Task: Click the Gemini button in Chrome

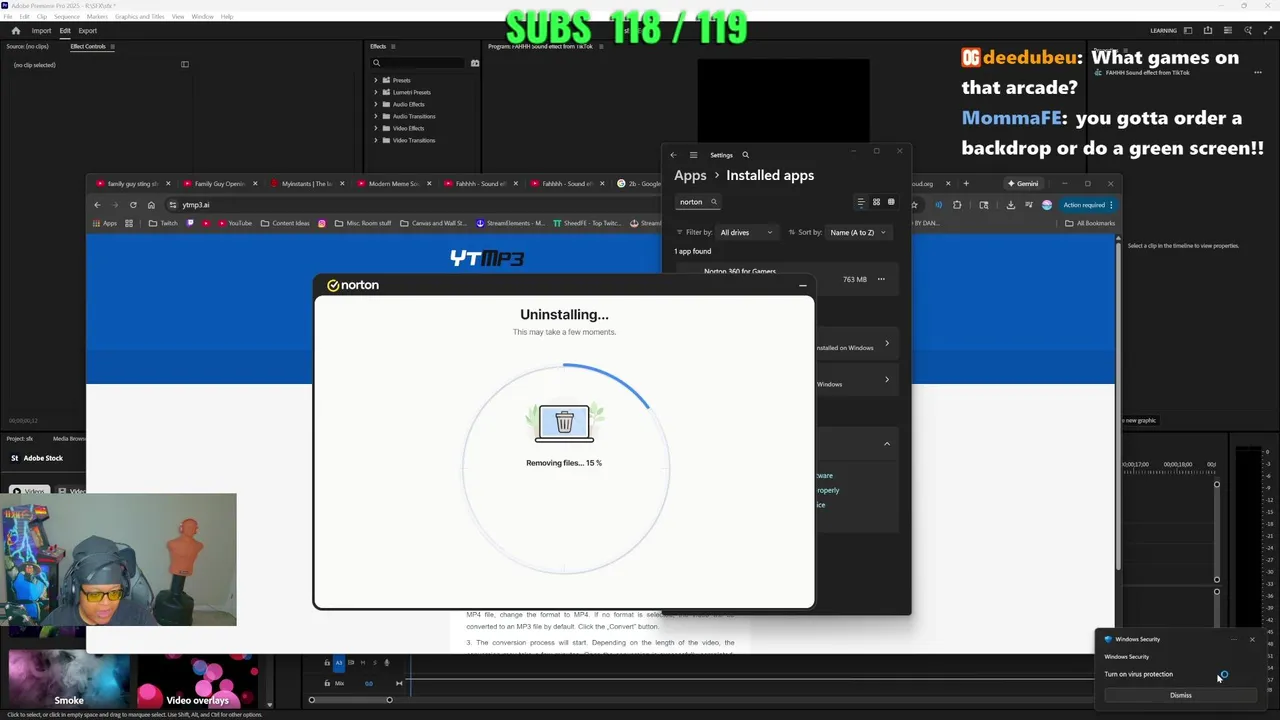Action: pos(1023,184)
